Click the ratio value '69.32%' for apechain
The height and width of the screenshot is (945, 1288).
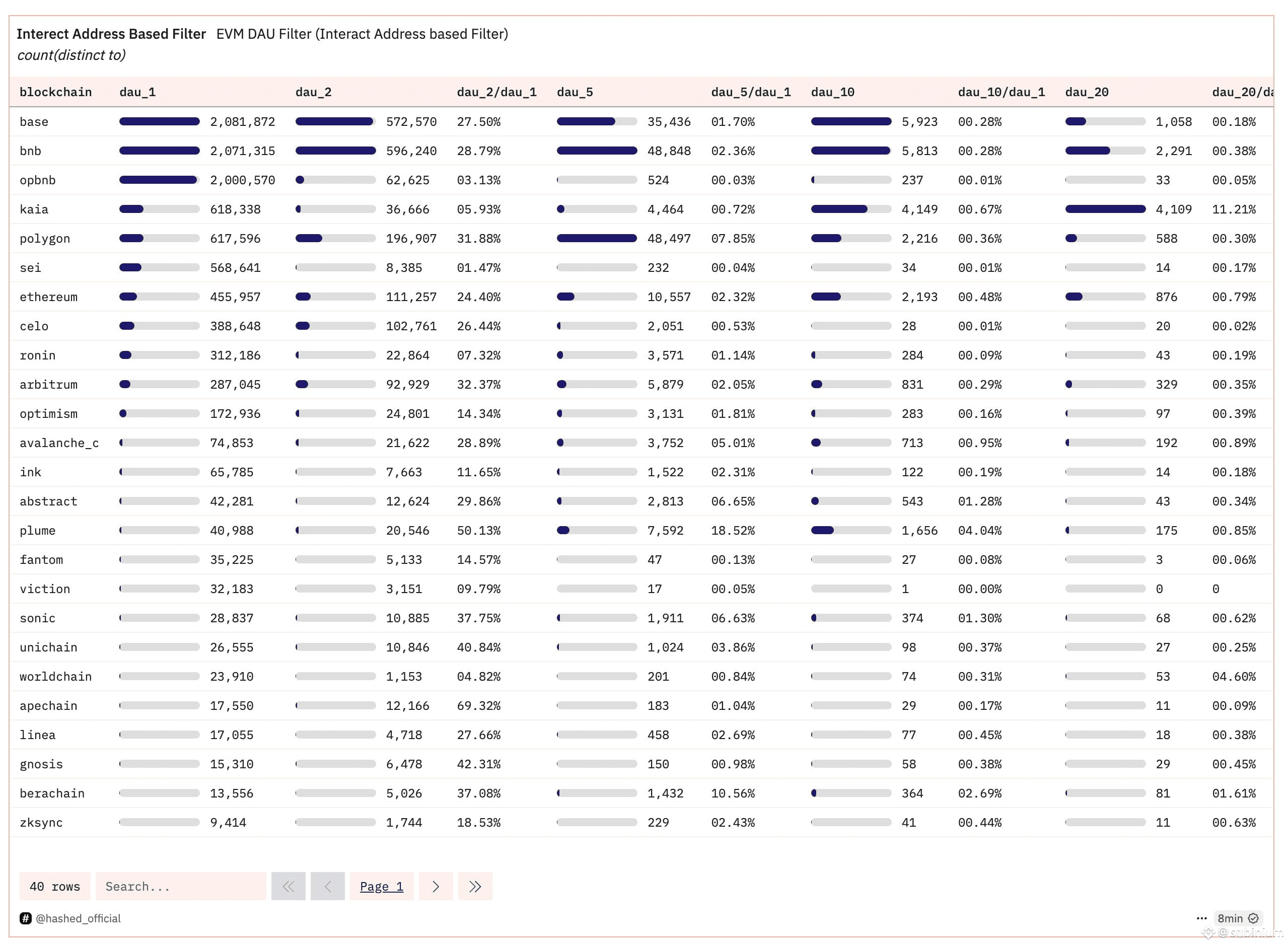click(x=479, y=705)
